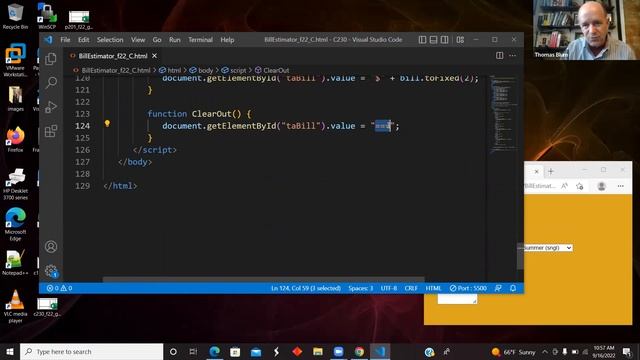Change encoding via UTF-8 status entry
The width and height of the screenshot is (640, 360).
point(389,288)
